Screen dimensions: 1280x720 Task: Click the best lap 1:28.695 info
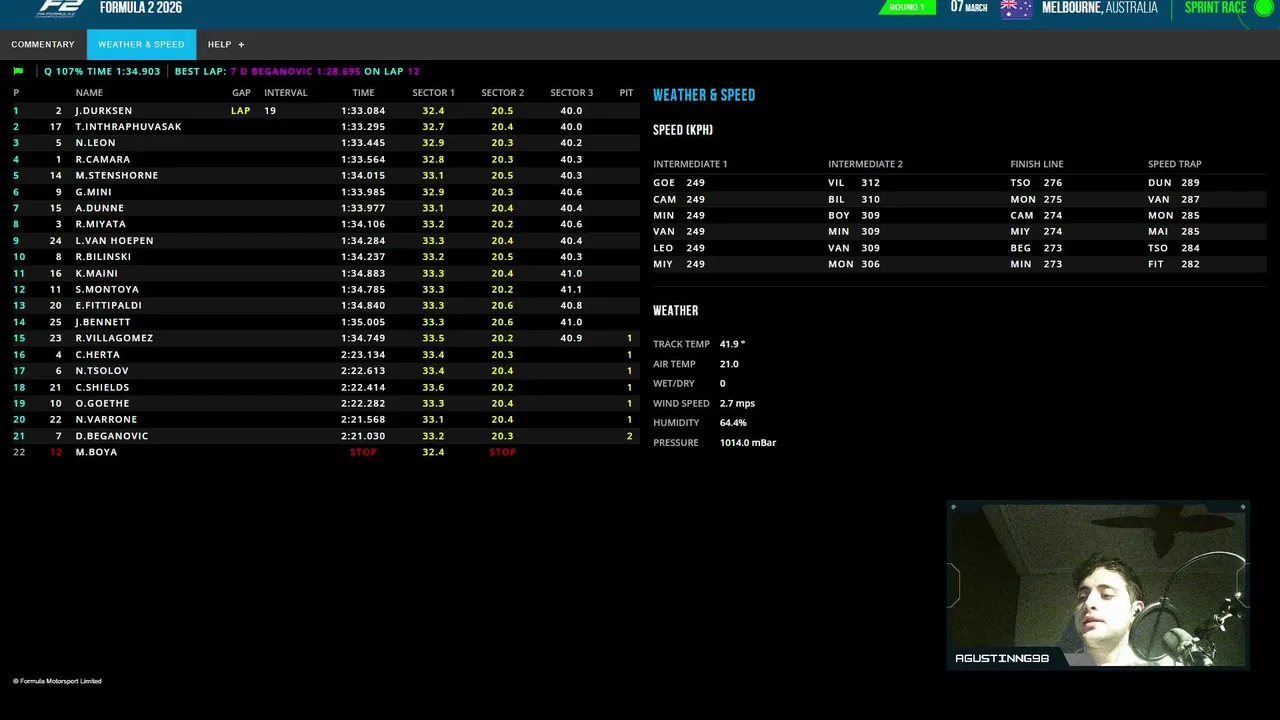click(297, 72)
